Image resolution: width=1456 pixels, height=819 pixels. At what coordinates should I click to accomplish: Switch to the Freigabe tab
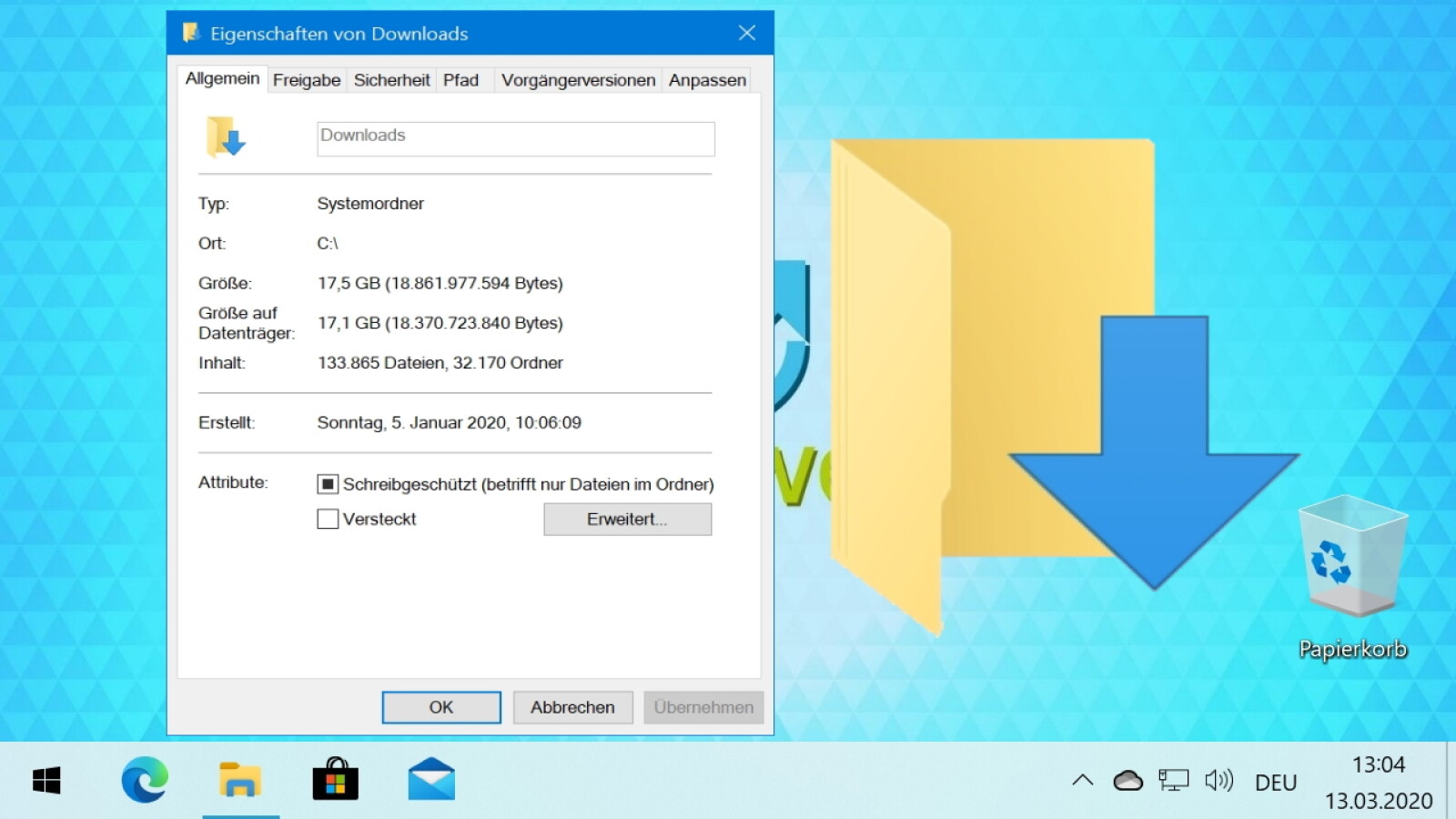tap(307, 80)
